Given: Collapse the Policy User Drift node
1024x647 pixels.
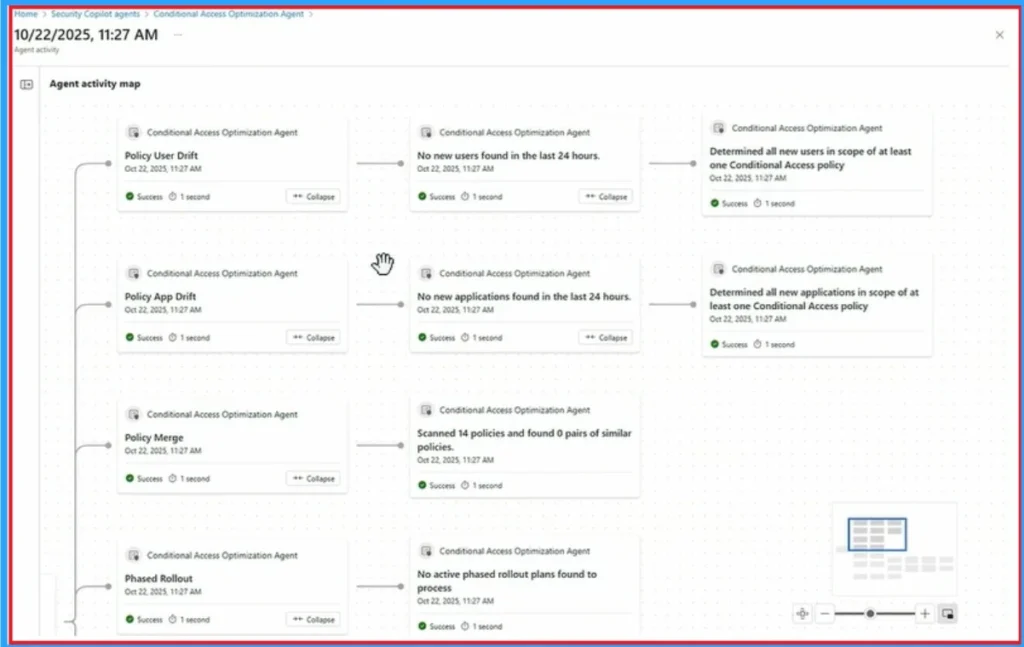Looking at the screenshot, I should click(x=313, y=196).
